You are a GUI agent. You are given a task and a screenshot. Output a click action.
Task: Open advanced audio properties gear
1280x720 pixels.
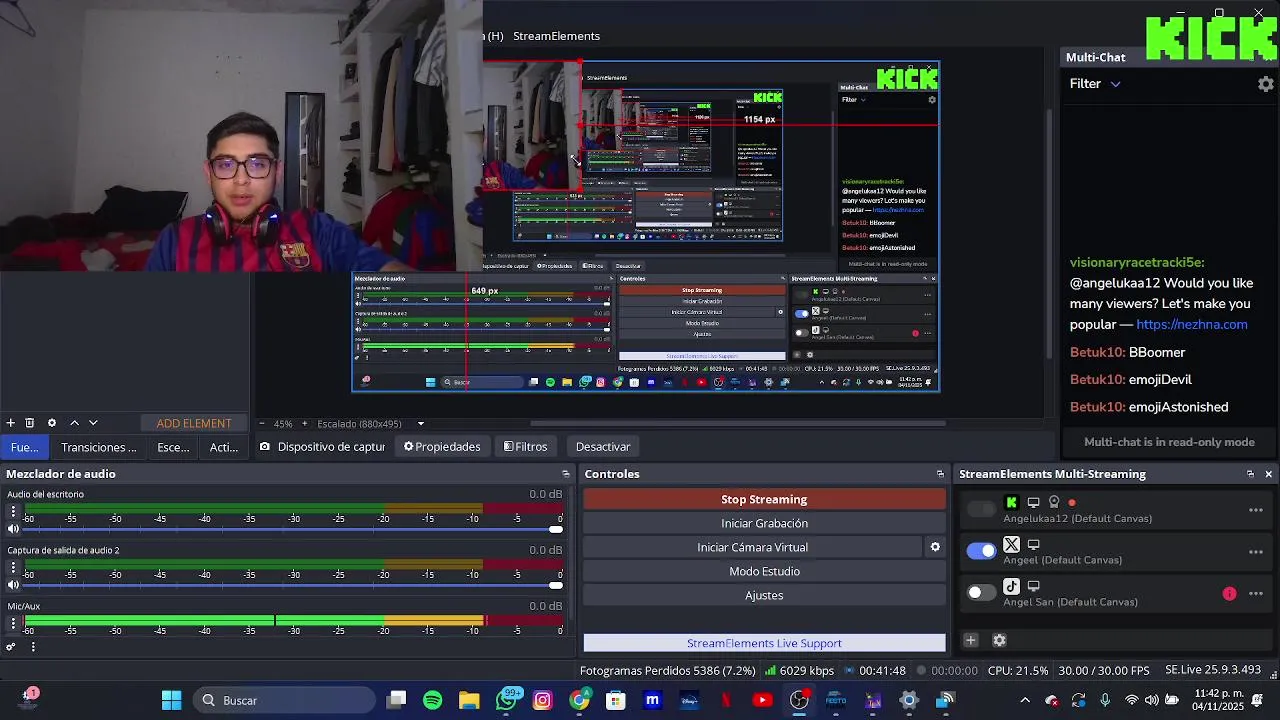tap(11, 647)
